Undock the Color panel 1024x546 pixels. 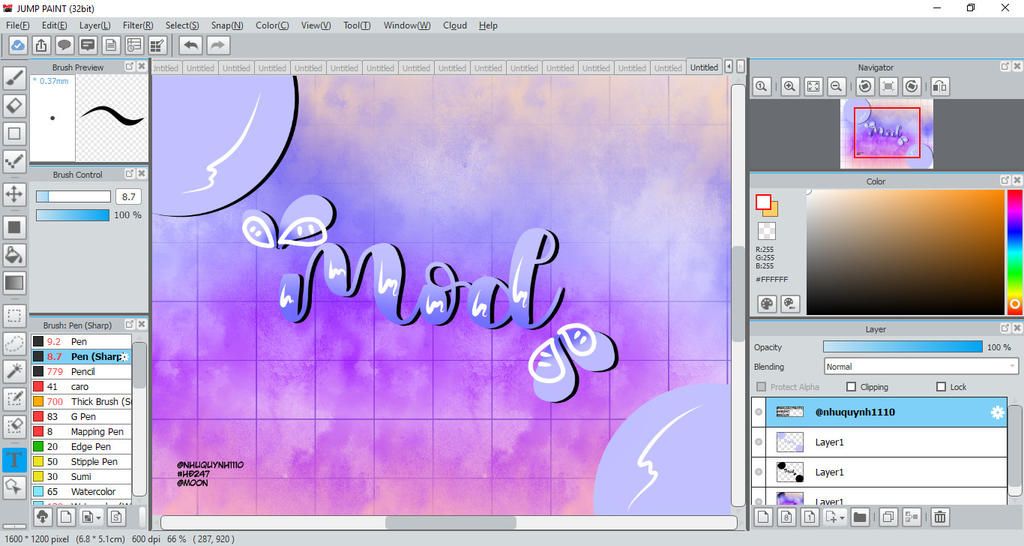click(1004, 180)
